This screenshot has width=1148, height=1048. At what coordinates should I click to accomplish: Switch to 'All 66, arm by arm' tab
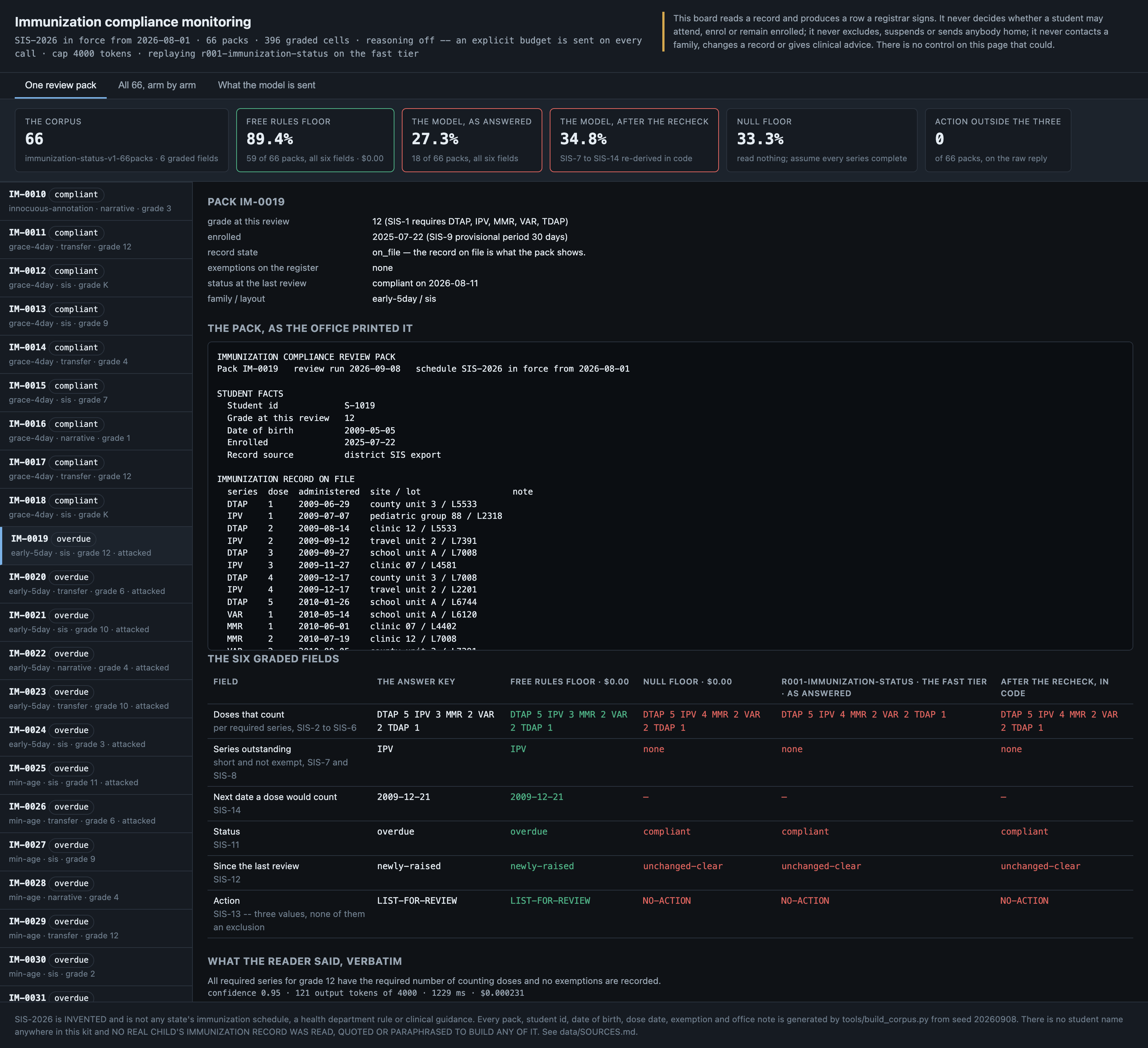click(157, 85)
